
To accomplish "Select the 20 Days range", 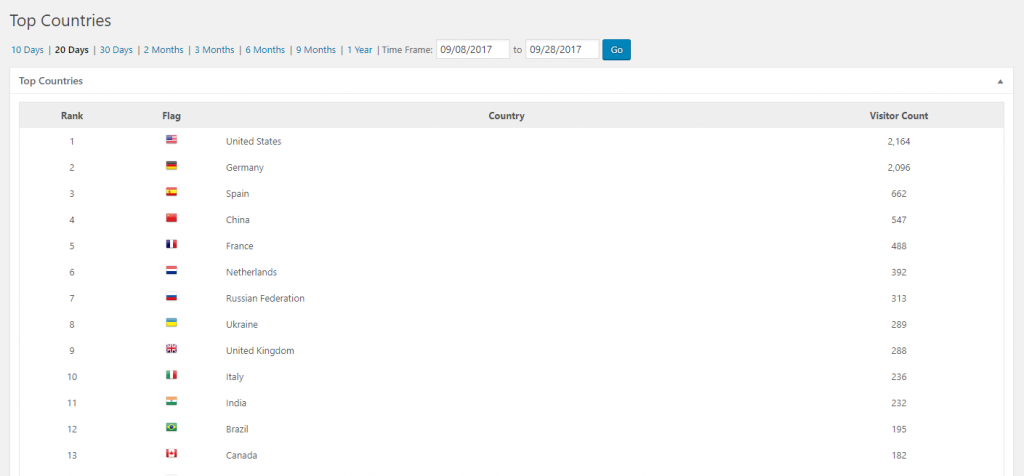I will pyautogui.click(x=72, y=50).
